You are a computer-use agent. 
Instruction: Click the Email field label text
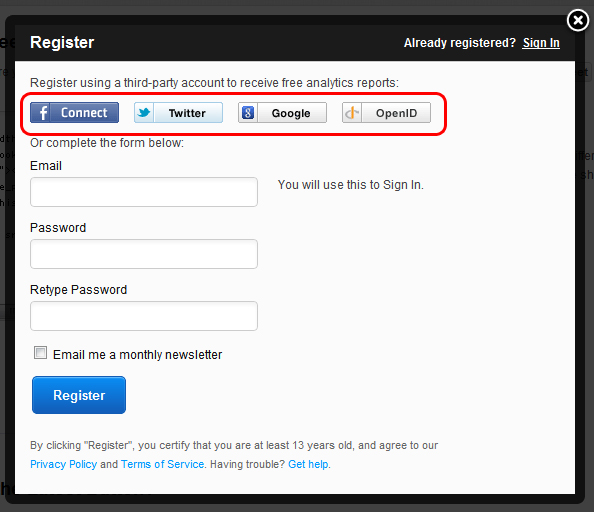click(x=46, y=166)
